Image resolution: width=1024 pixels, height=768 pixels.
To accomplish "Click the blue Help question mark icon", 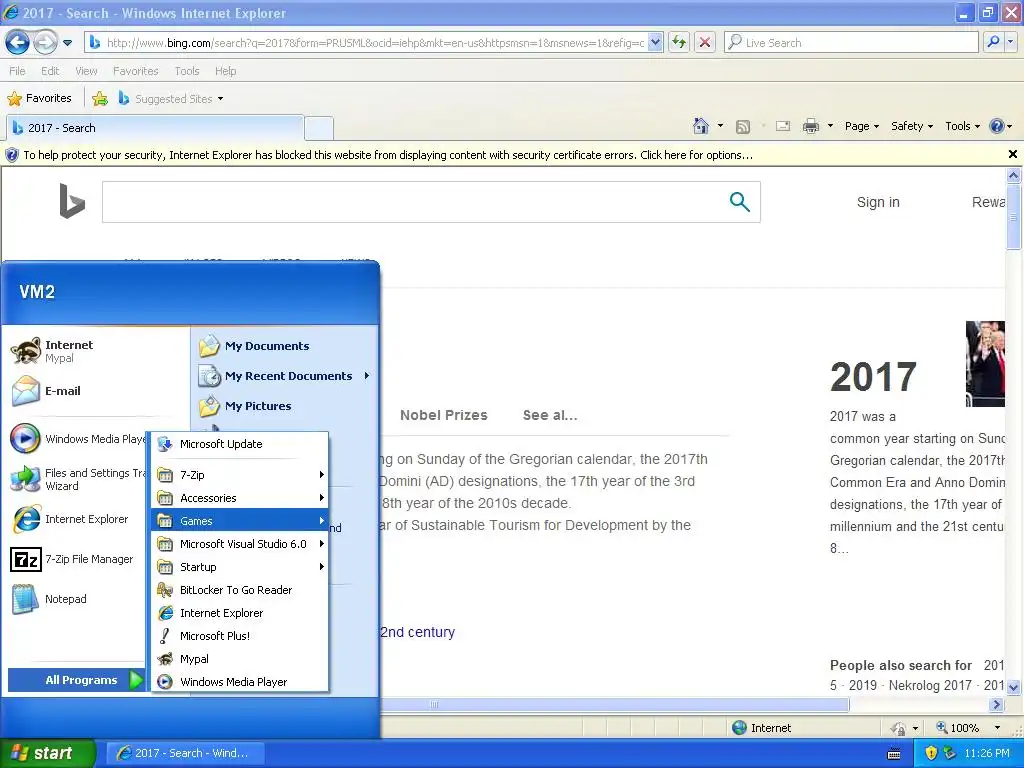I will pyautogui.click(x=997, y=126).
